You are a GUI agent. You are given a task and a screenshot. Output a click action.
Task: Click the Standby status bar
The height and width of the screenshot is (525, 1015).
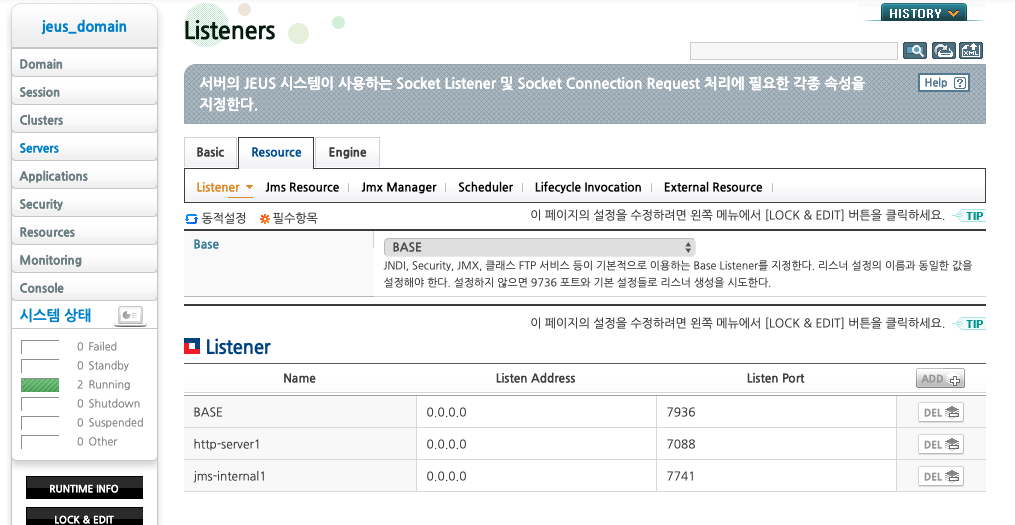(x=40, y=366)
